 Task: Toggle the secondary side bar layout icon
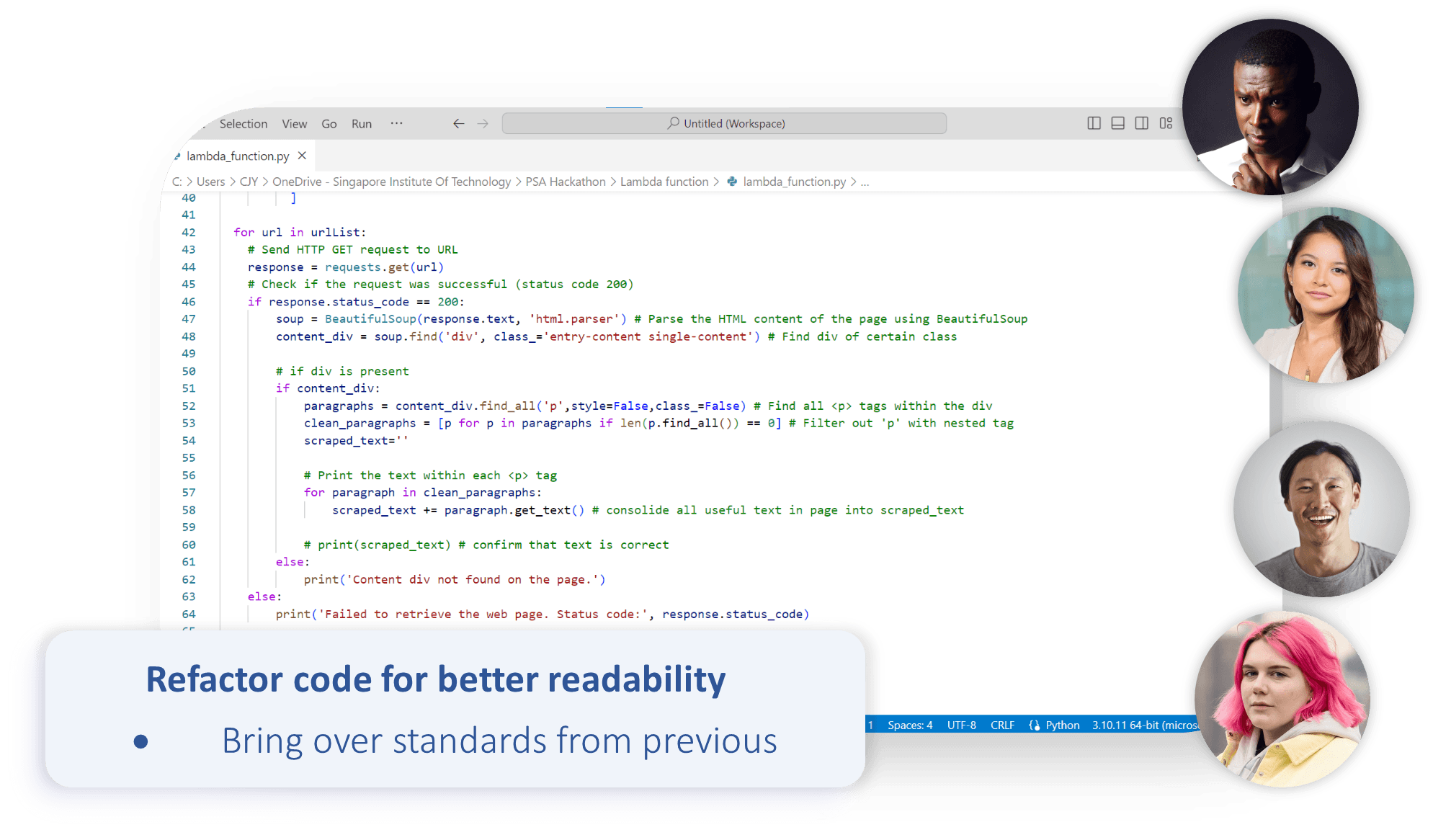point(1141,123)
